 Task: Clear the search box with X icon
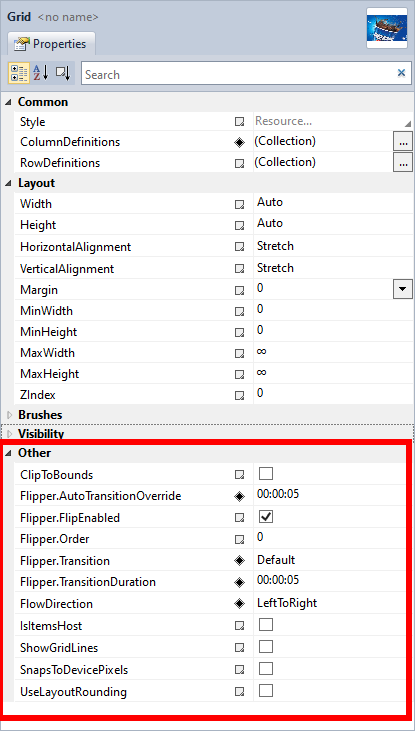[x=401, y=72]
